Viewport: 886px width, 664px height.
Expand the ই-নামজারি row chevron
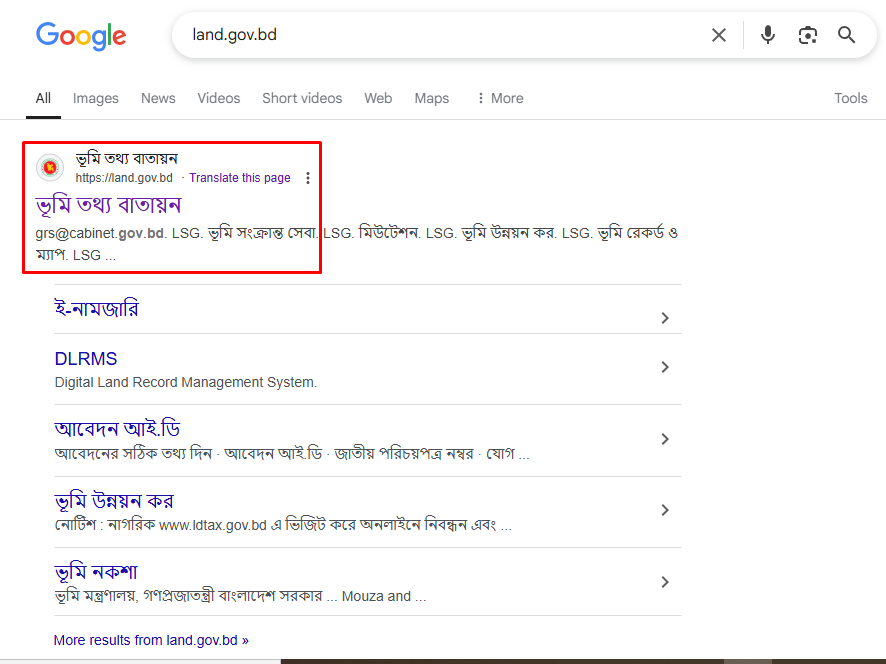665,318
